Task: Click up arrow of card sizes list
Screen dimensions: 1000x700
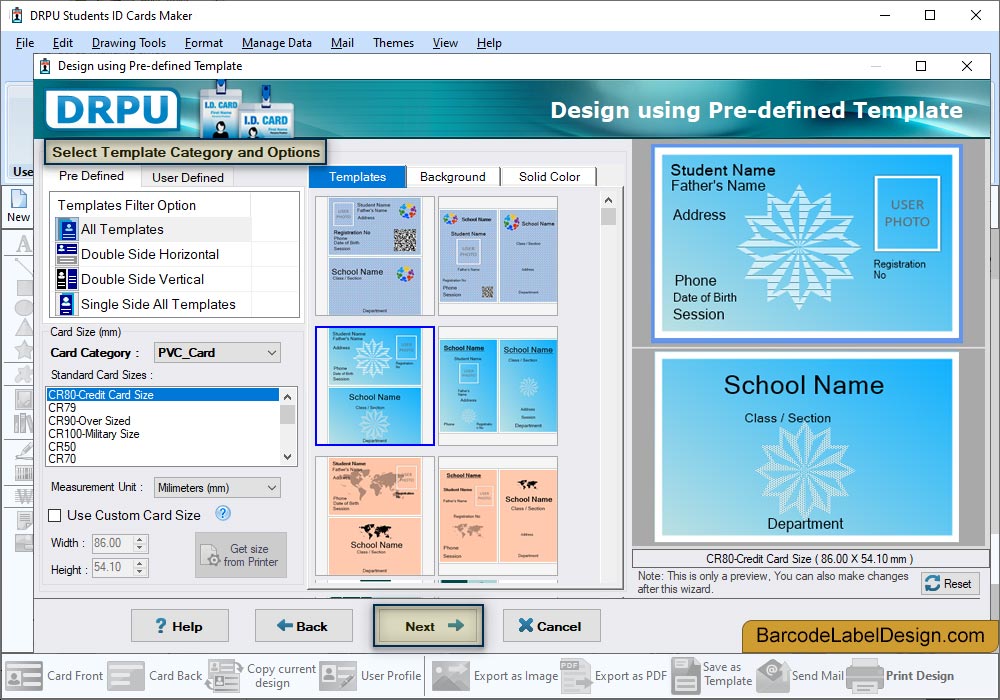Action: pos(288,397)
